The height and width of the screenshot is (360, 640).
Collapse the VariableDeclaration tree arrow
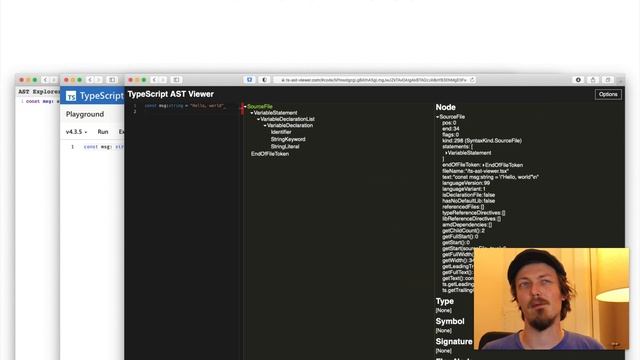coord(265,126)
